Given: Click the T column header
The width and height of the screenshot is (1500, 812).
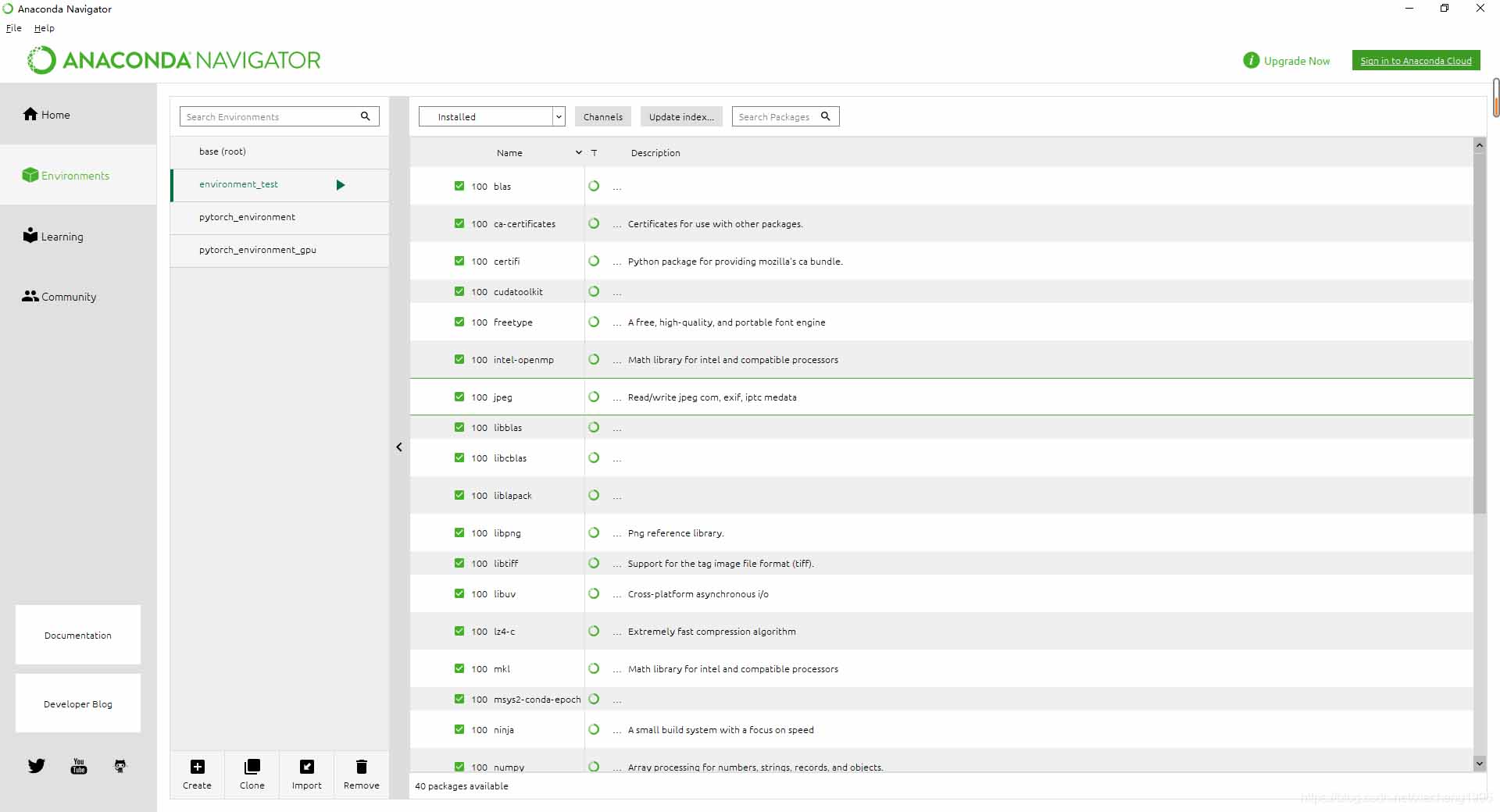Looking at the screenshot, I should (594, 152).
